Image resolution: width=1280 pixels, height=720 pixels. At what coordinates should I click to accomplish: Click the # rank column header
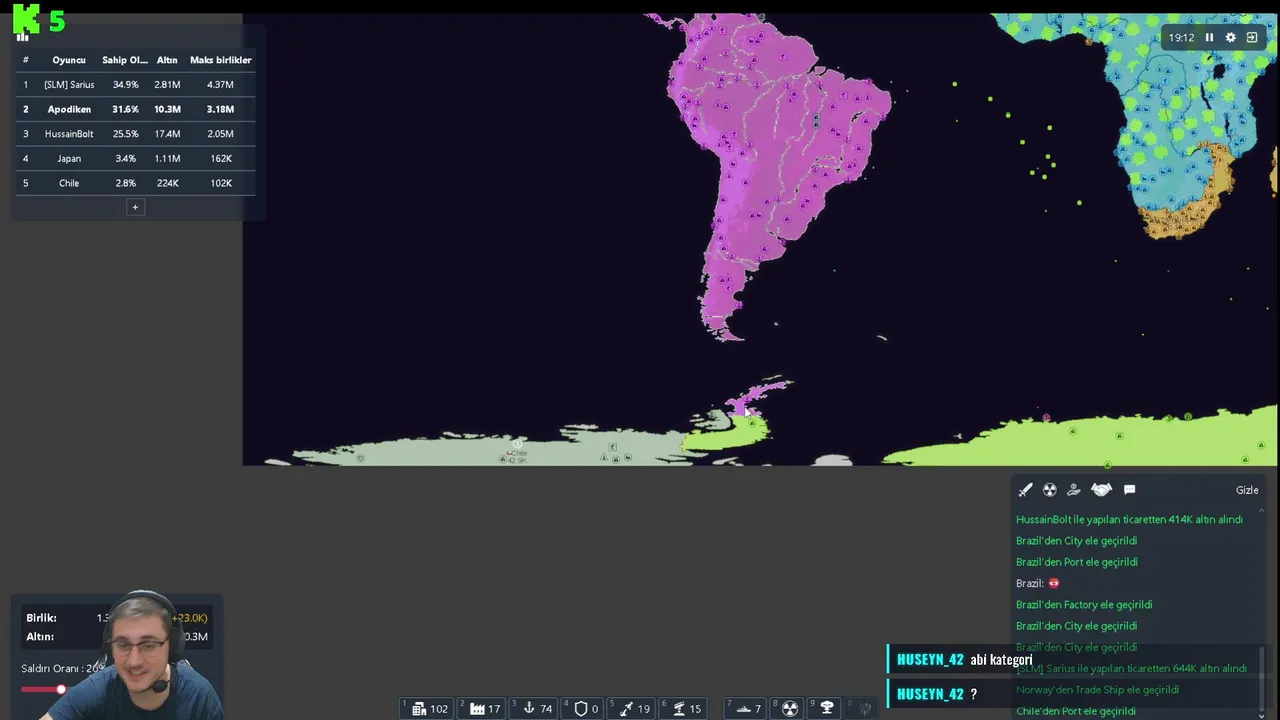26,60
